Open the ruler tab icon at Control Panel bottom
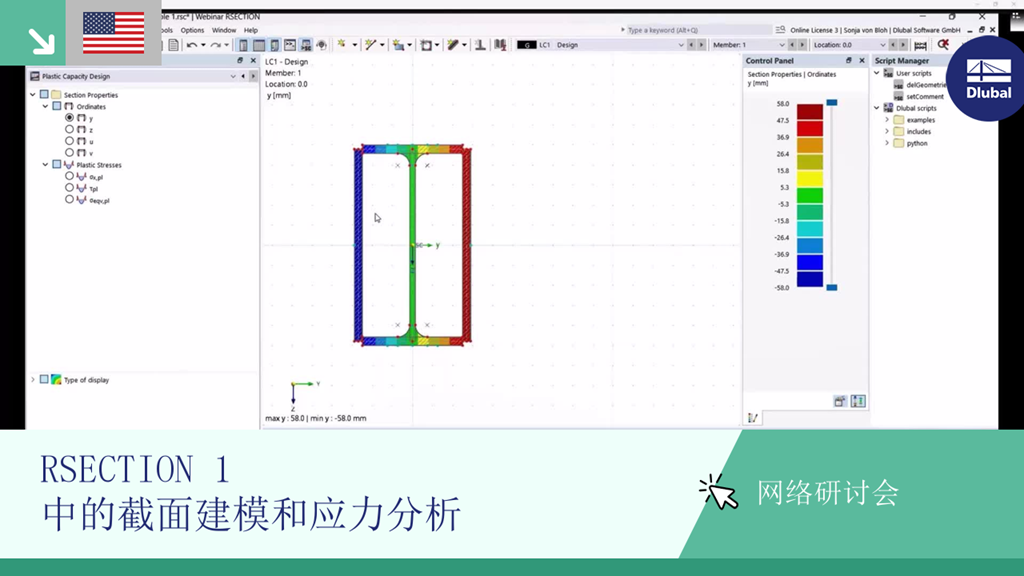Image resolution: width=1024 pixels, height=576 pixels. 753,418
